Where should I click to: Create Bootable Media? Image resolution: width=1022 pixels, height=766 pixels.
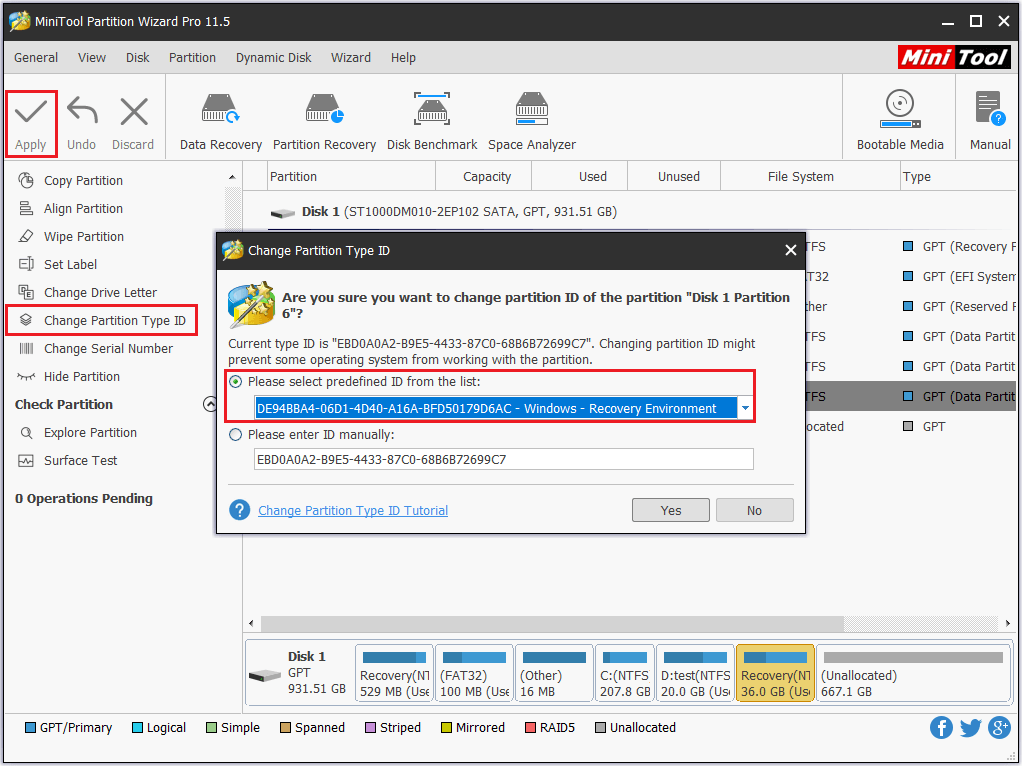[x=899, y=121]
